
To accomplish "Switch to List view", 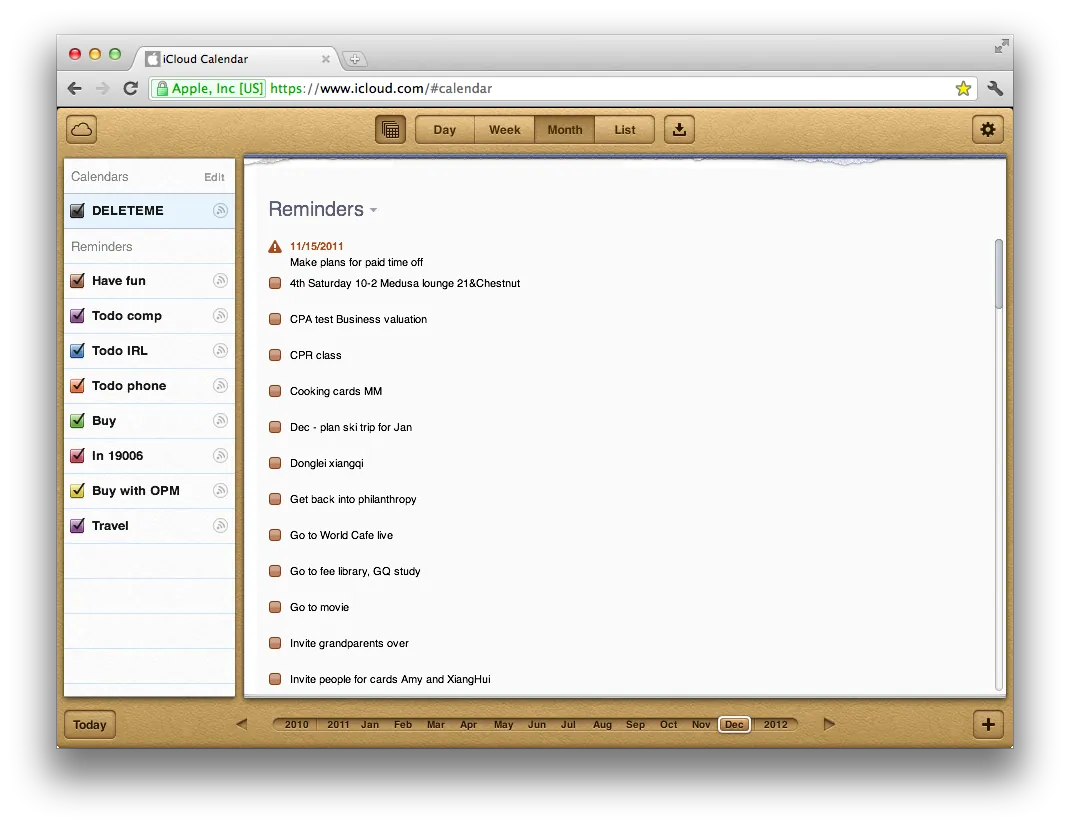I will (624, 130).
